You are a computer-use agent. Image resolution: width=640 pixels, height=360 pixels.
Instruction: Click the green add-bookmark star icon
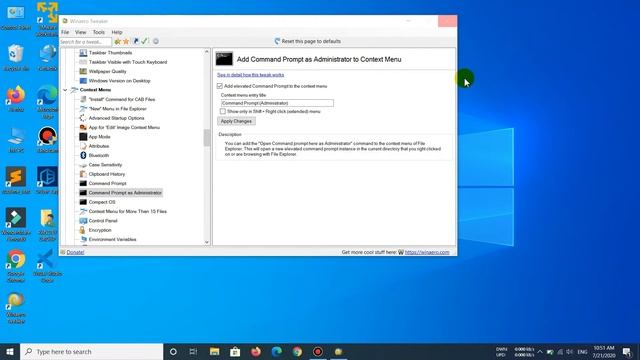(118, 42)
